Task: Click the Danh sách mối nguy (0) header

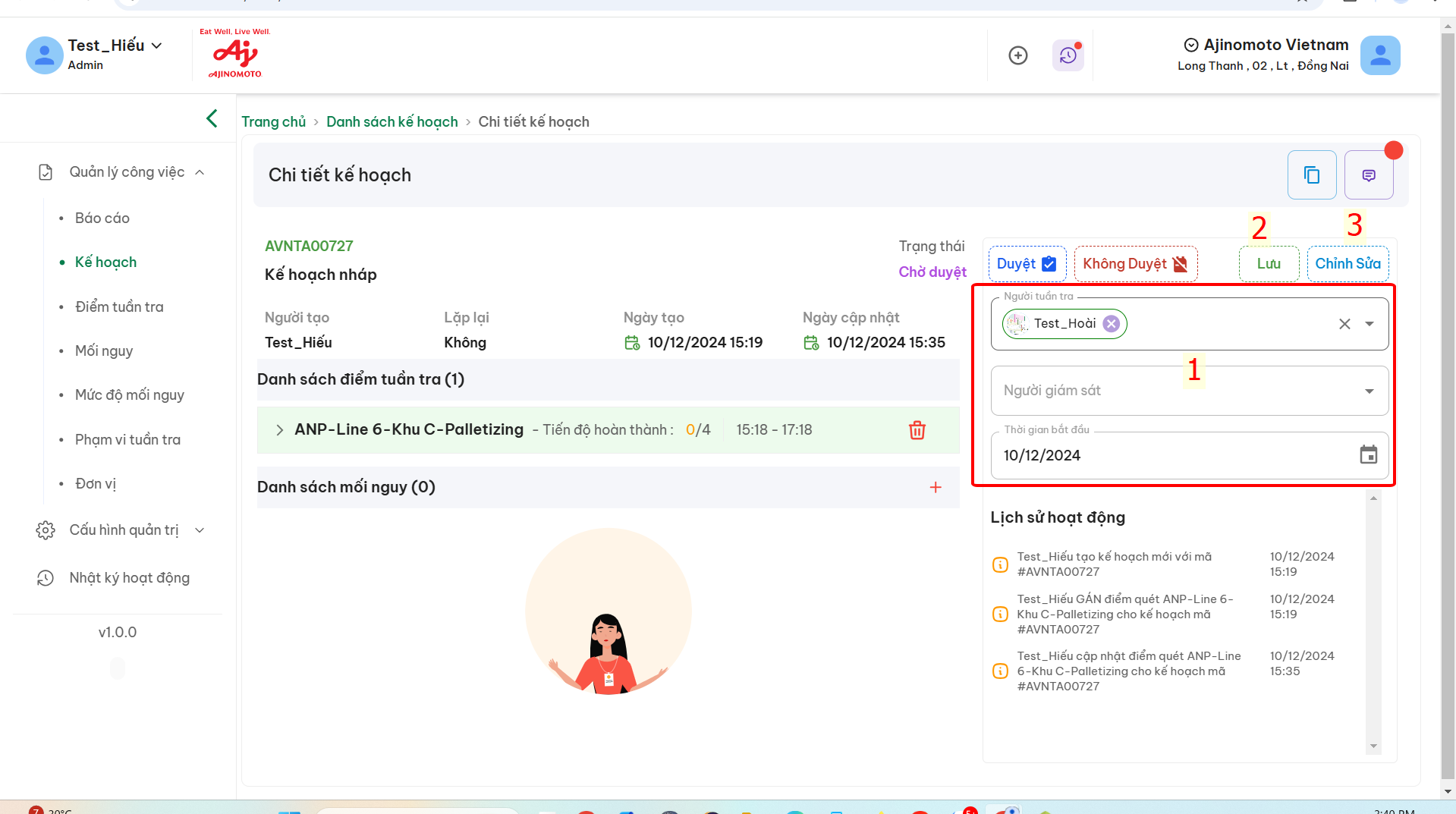Action: pos(346,487)
